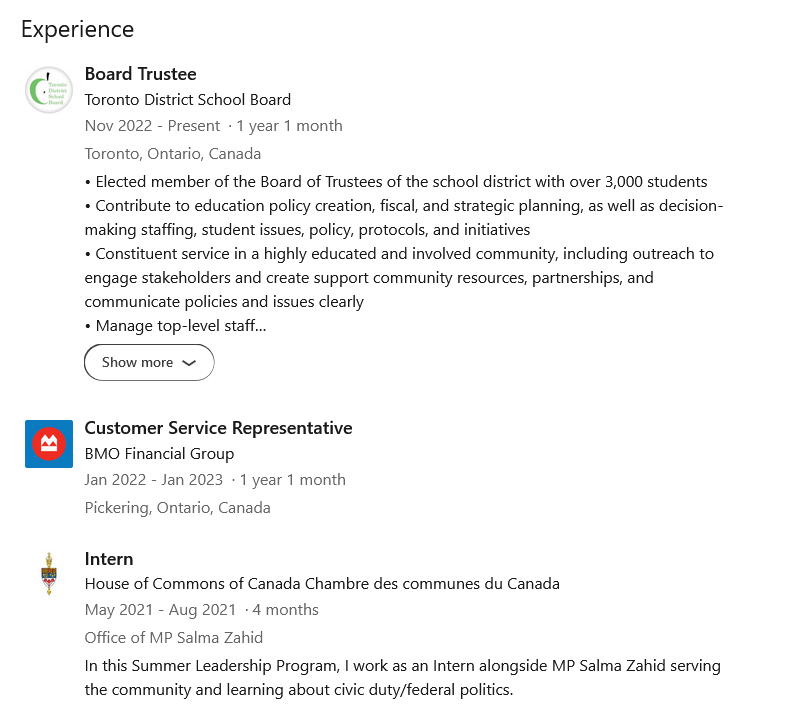Click the Experience section heading

(x=77, y=29)
